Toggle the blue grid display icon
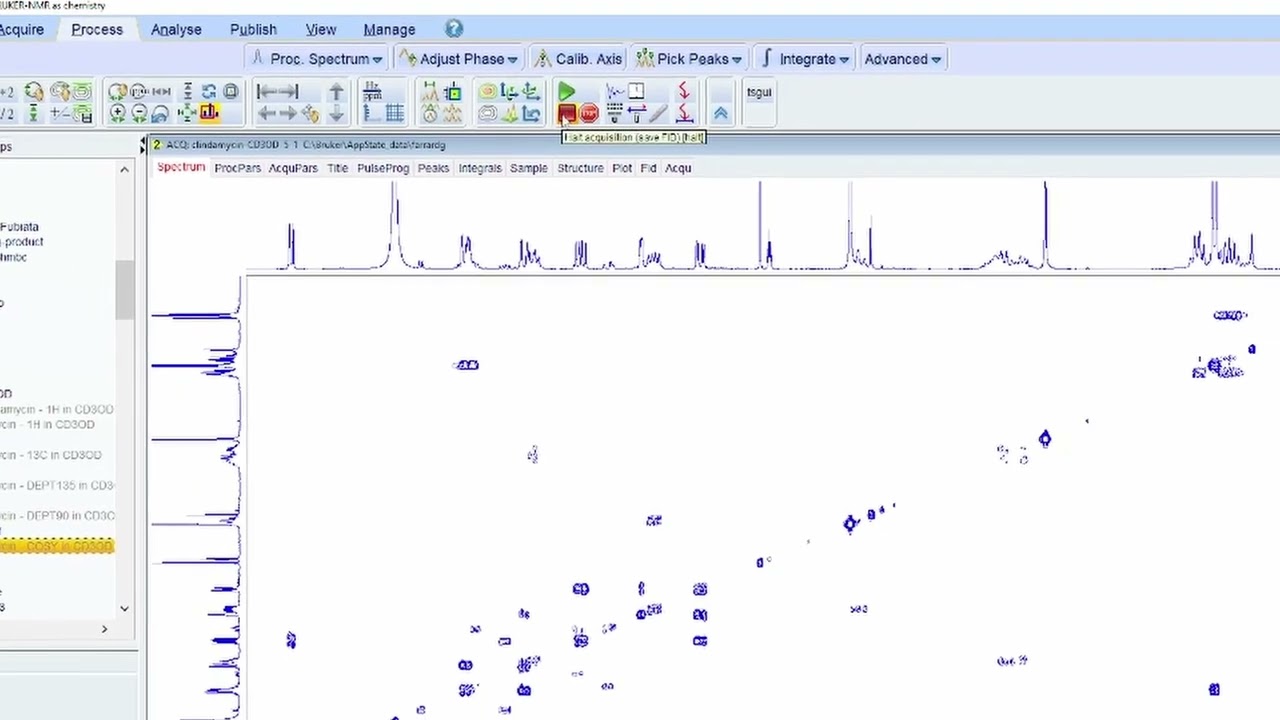This screenshot has width=1280, height=720. coord(394,113)
